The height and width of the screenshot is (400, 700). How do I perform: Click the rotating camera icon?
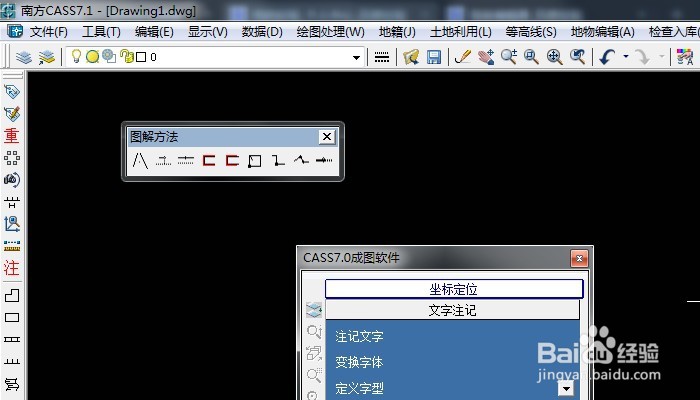(x=12, y=179)
